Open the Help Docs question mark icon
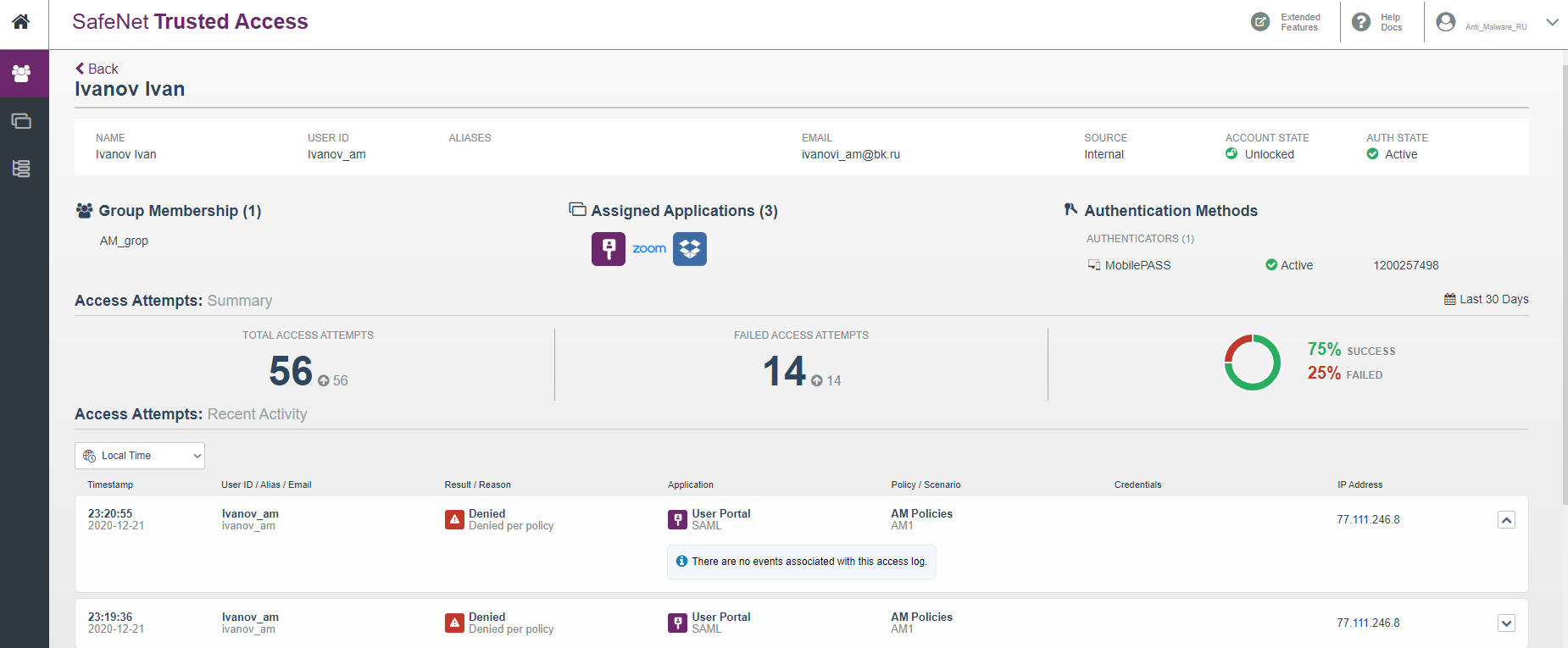 pos(1361,22)
